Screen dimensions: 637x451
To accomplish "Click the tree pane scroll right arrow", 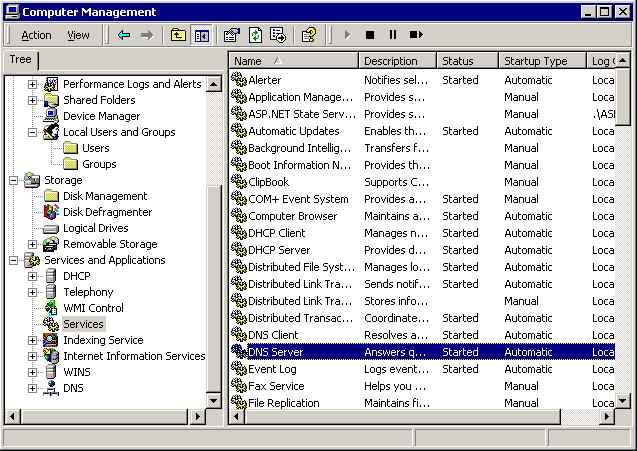I will point(198,416).
